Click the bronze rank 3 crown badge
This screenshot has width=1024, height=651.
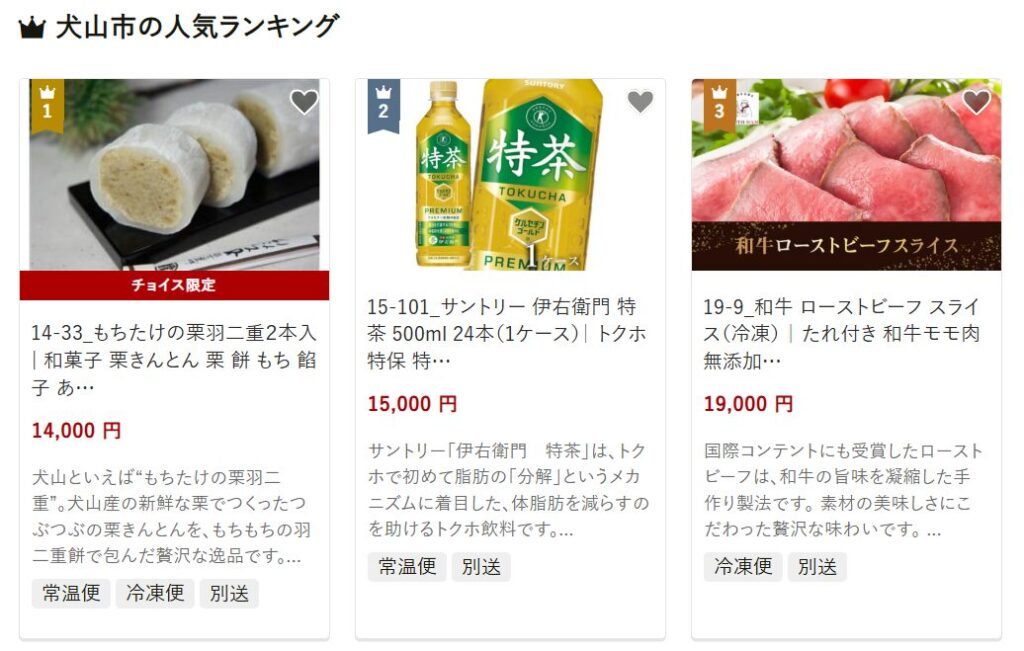pos(719,106)
